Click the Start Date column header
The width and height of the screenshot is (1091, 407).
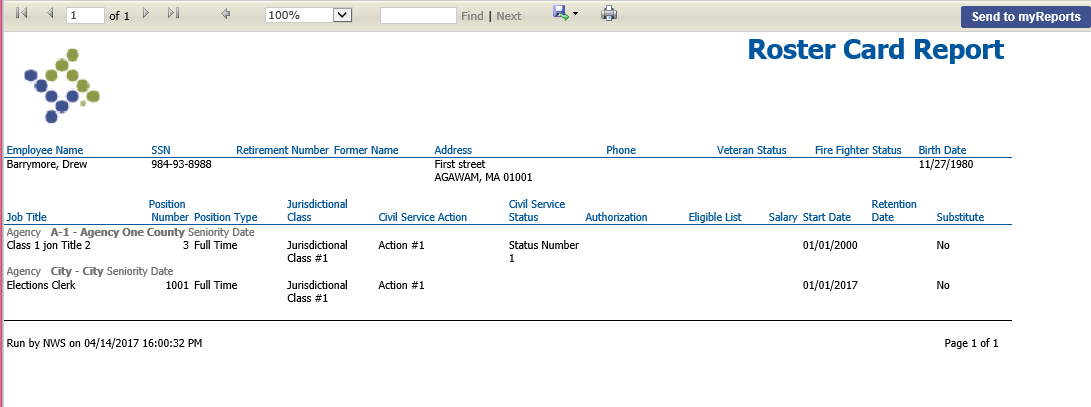click(x=827, y=217)
